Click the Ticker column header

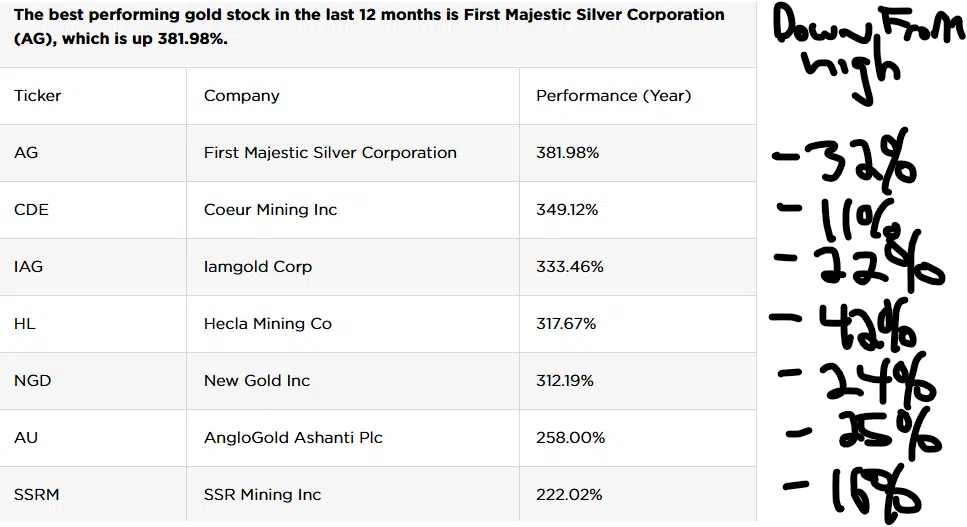coord(38,96)
